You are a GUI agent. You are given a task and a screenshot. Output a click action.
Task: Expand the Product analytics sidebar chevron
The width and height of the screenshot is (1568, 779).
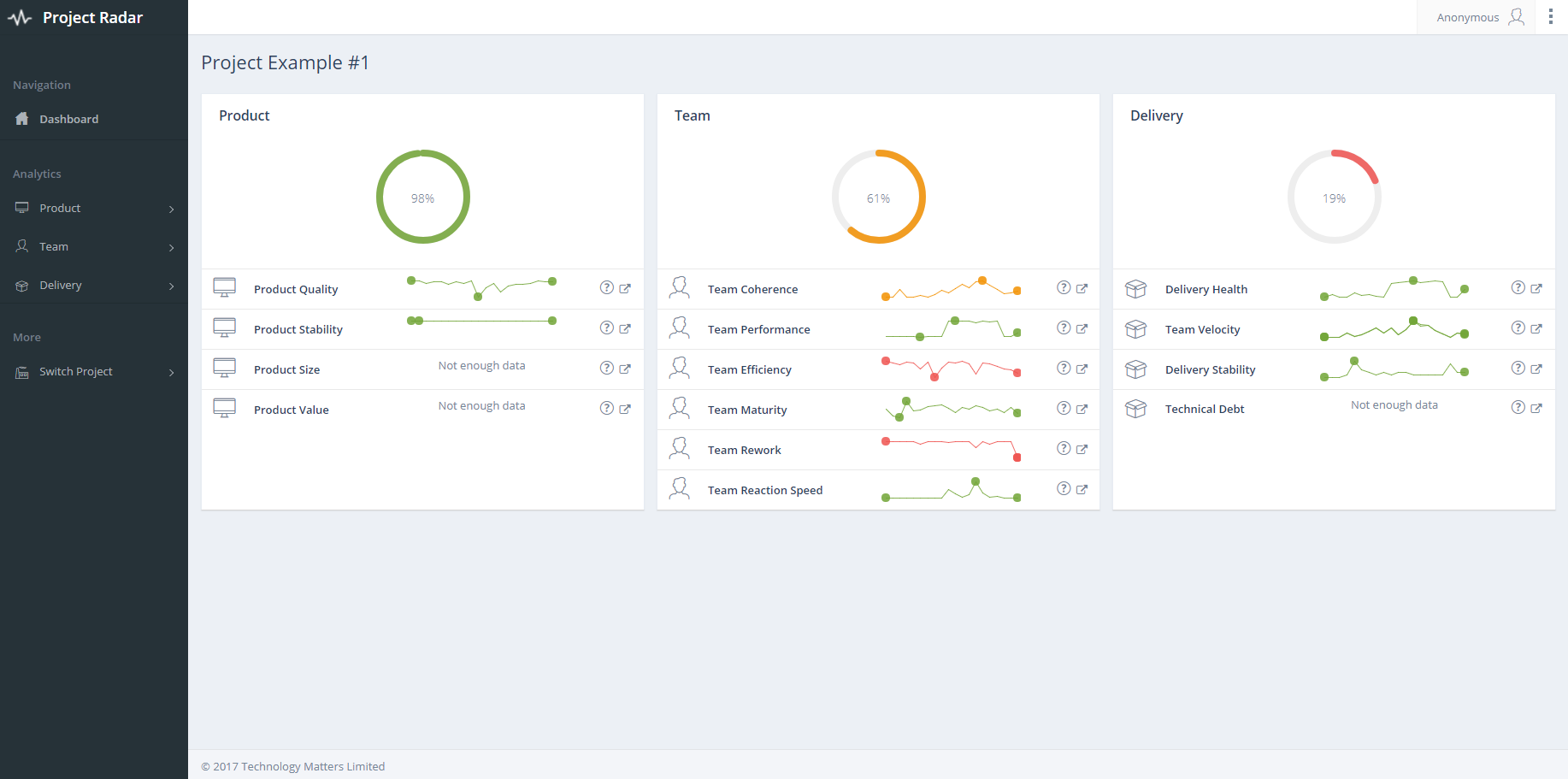[172, 210]
